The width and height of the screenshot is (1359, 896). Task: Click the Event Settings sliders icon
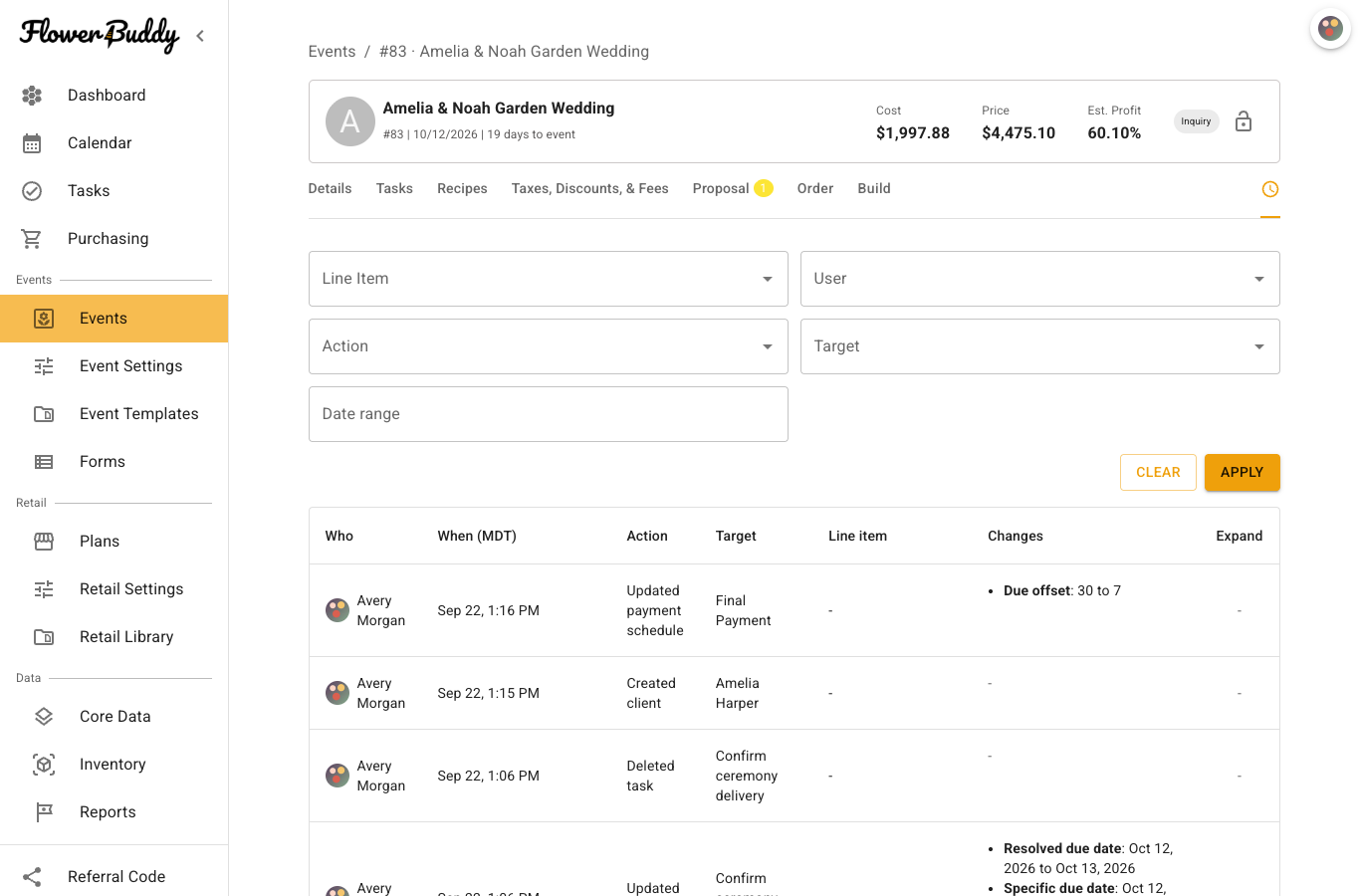[x=44, y=366]
